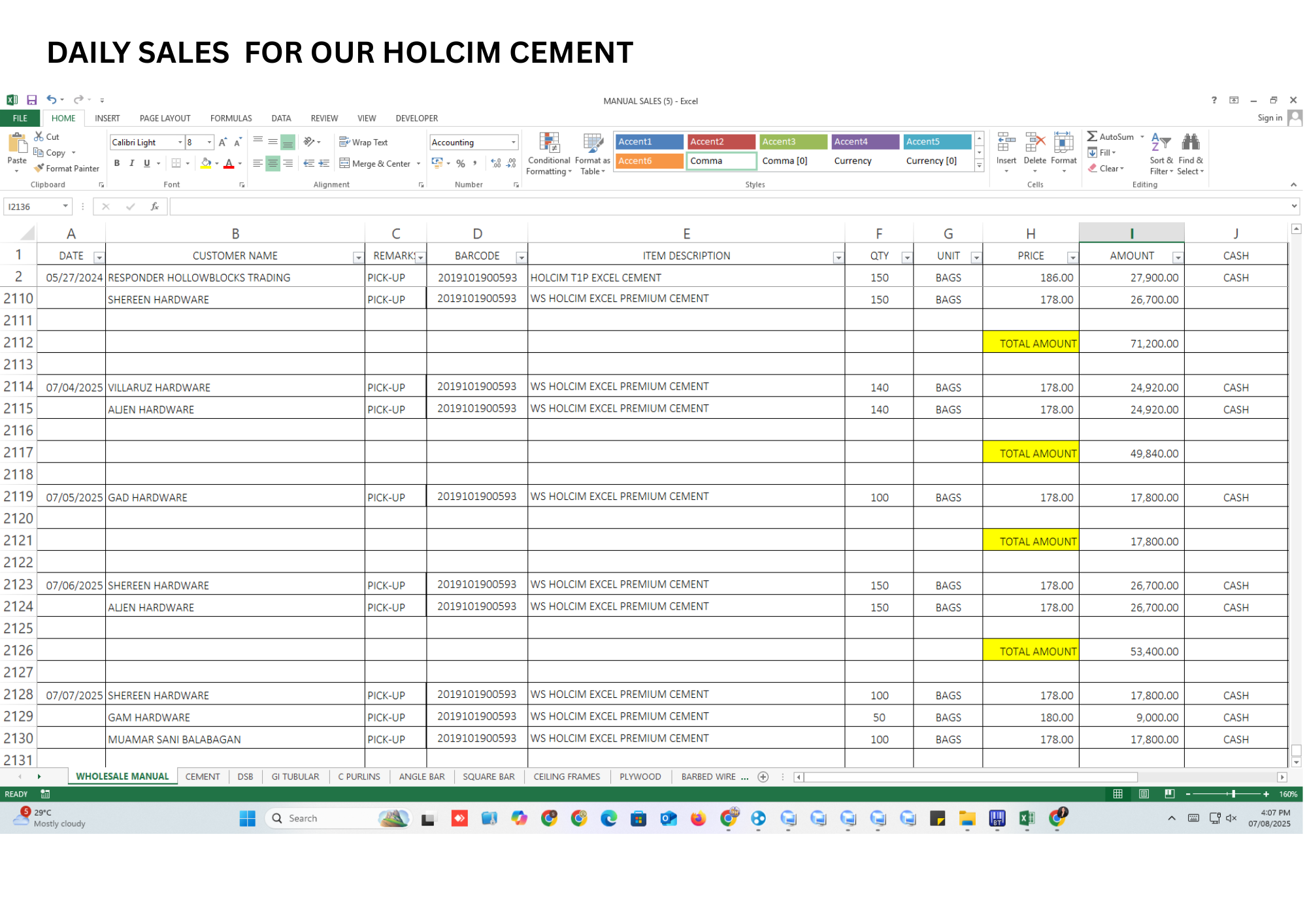1307x924 pixels.
Task: Toggle Align Left
Action: (x=258, y=163)
